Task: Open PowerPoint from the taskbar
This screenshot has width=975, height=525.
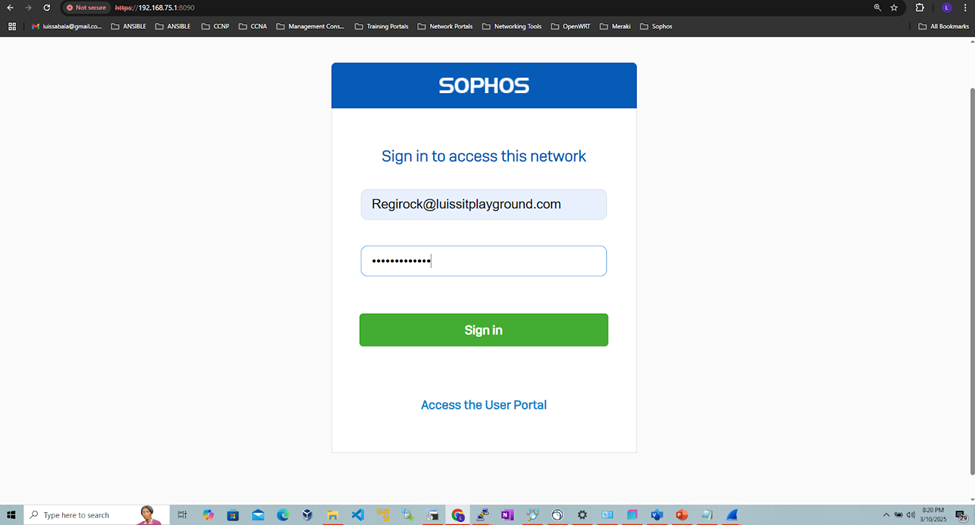Action: coord(682,514)
